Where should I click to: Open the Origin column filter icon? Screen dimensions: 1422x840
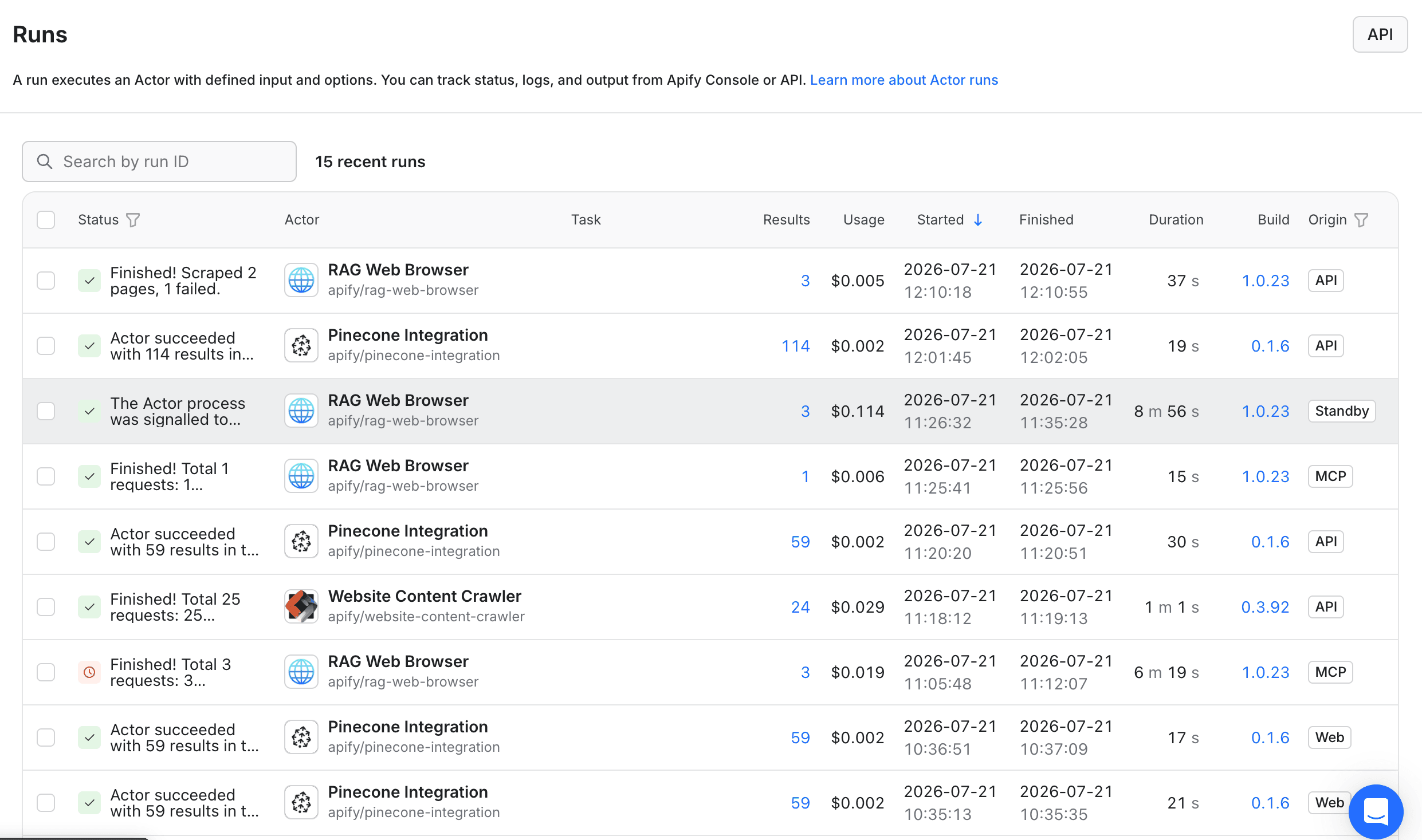pyautogui.click(x=1361, y=220)
